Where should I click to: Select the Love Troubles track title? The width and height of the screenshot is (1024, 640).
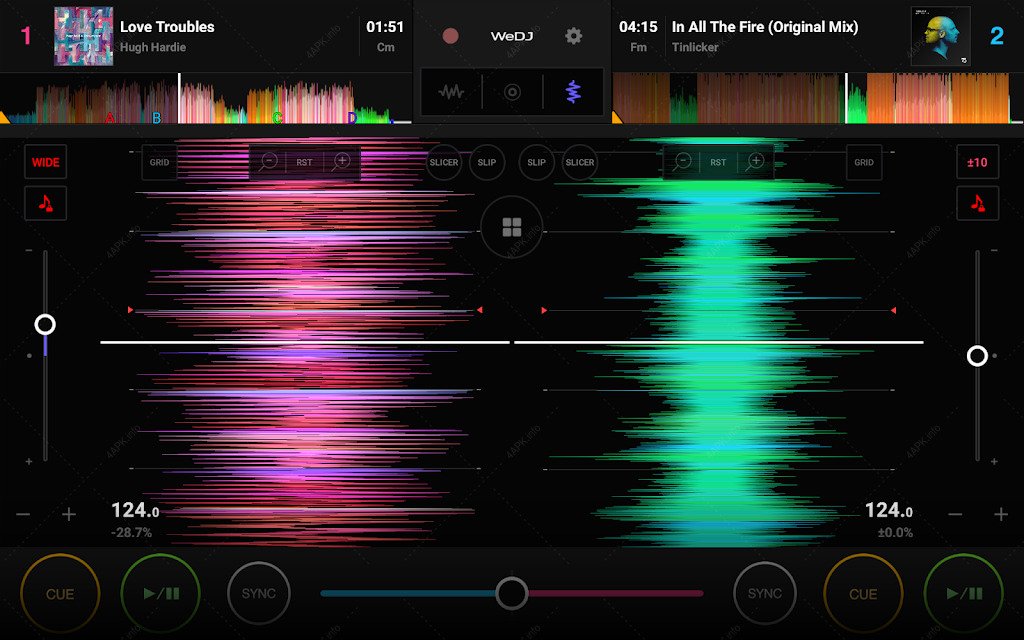pos(167,27)
